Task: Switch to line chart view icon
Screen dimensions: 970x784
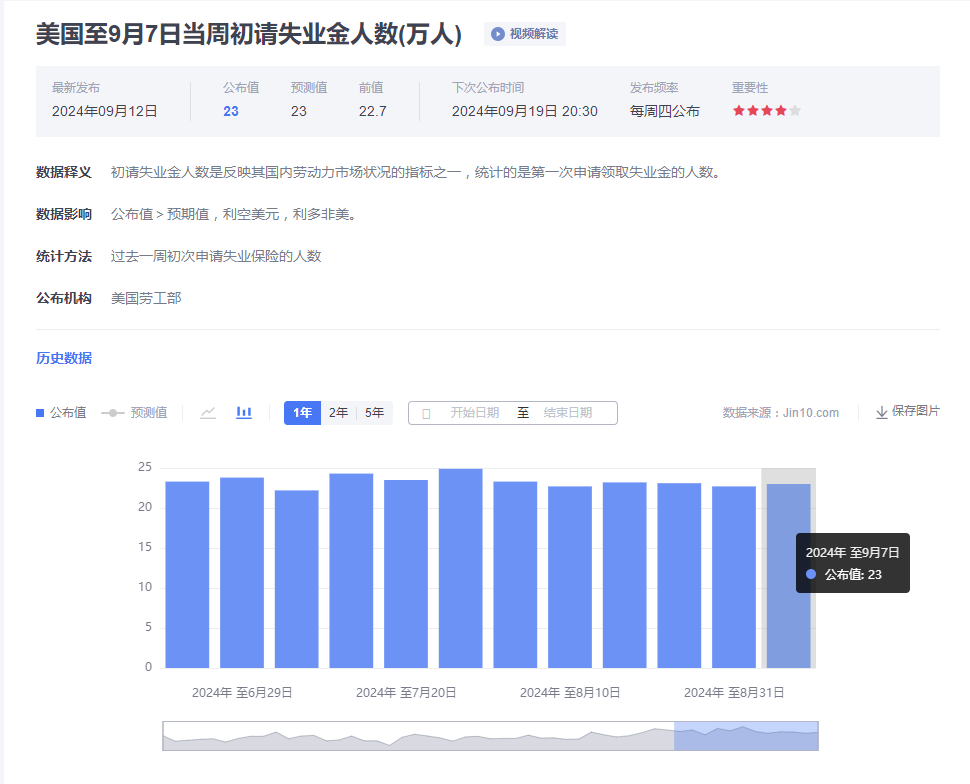Action: tap(208, 412)
